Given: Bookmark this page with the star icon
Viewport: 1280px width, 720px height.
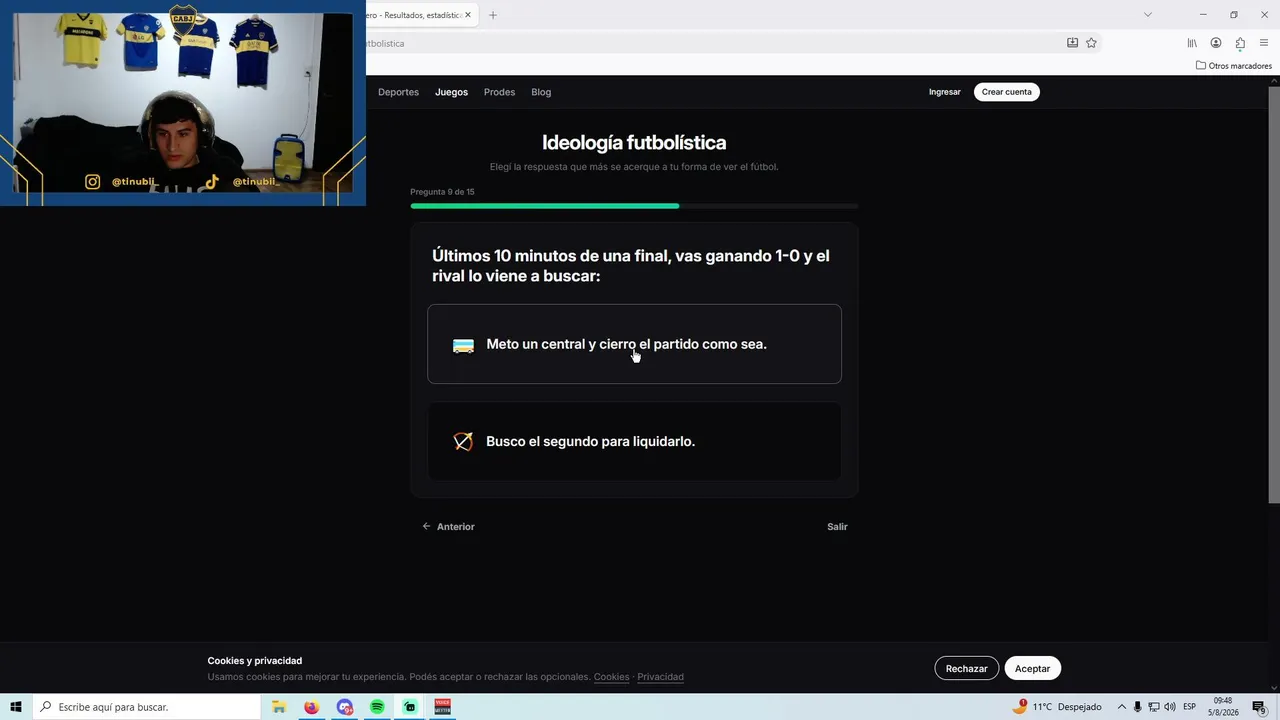Looking at the screenshot, I should pos(1091,43).
